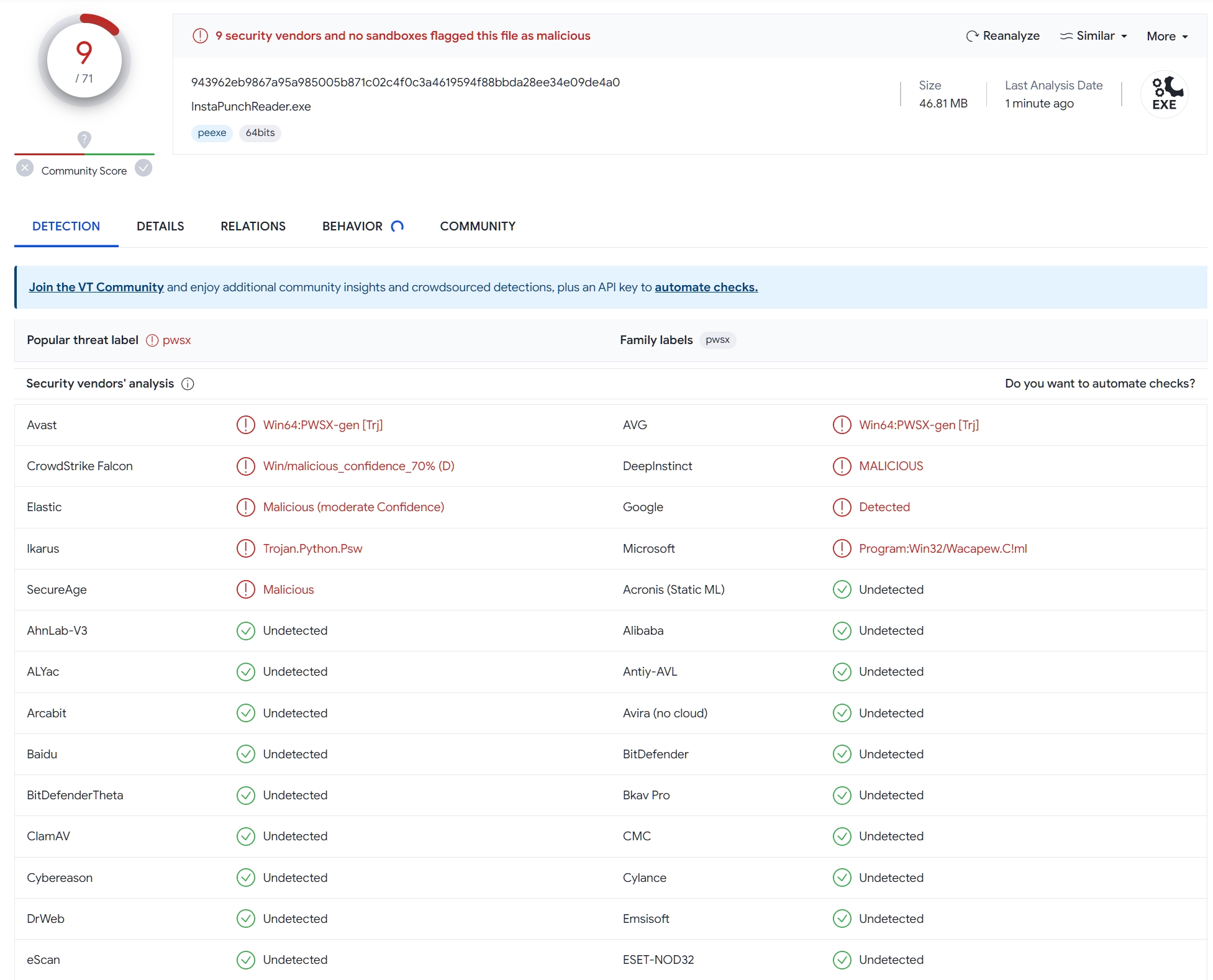Vote positive with the Community Score check button
Image resolution: width=1213 pixels, height=980 pixels.
[143, 168]
